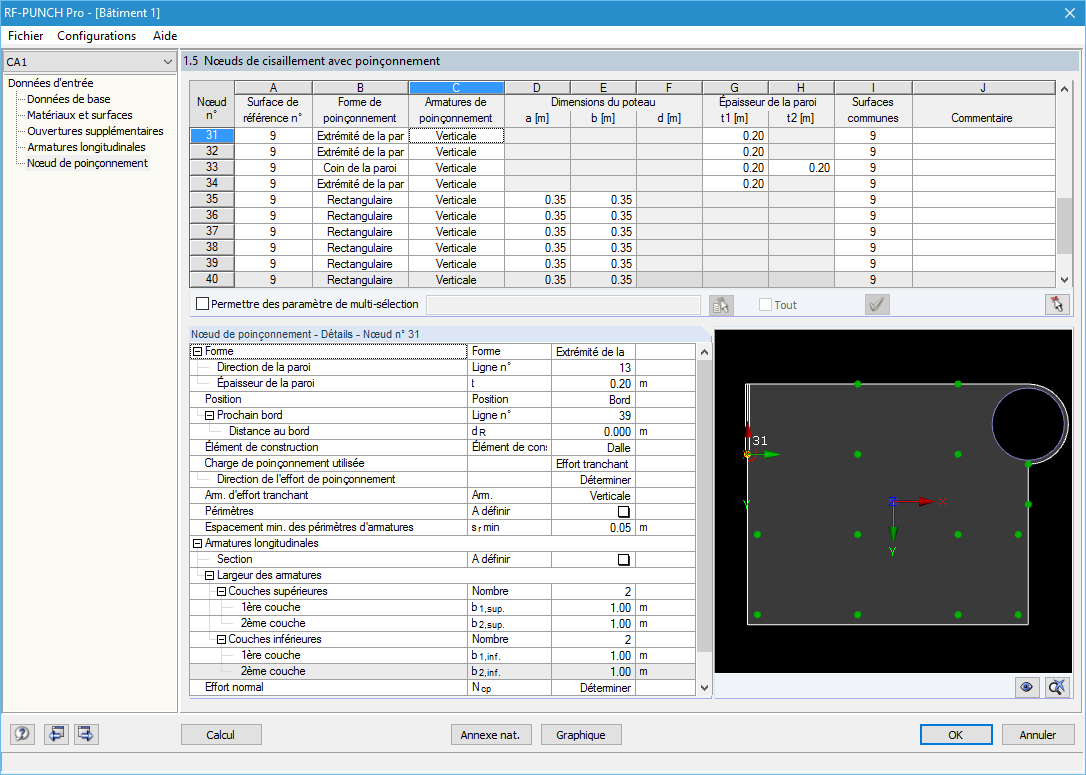Click the eye view-mode icon below graphic
This screenshot has height=775, width=1086.
[1026, 687]
